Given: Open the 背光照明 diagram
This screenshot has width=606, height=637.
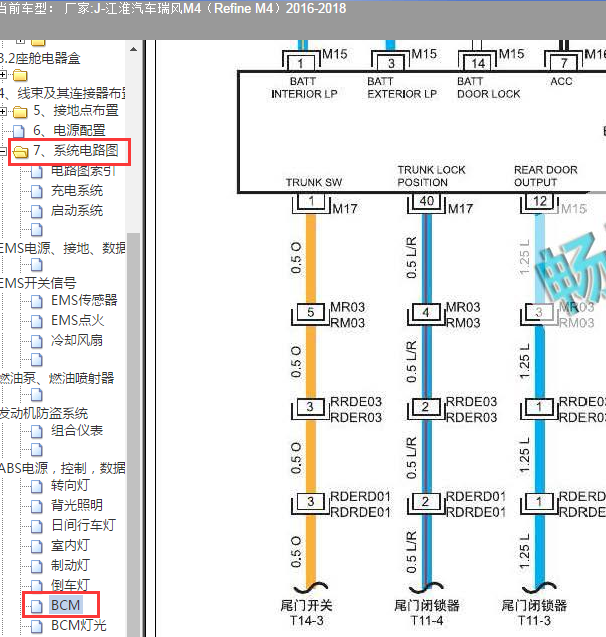Looking at the screenshot, I should pos(77,505).
